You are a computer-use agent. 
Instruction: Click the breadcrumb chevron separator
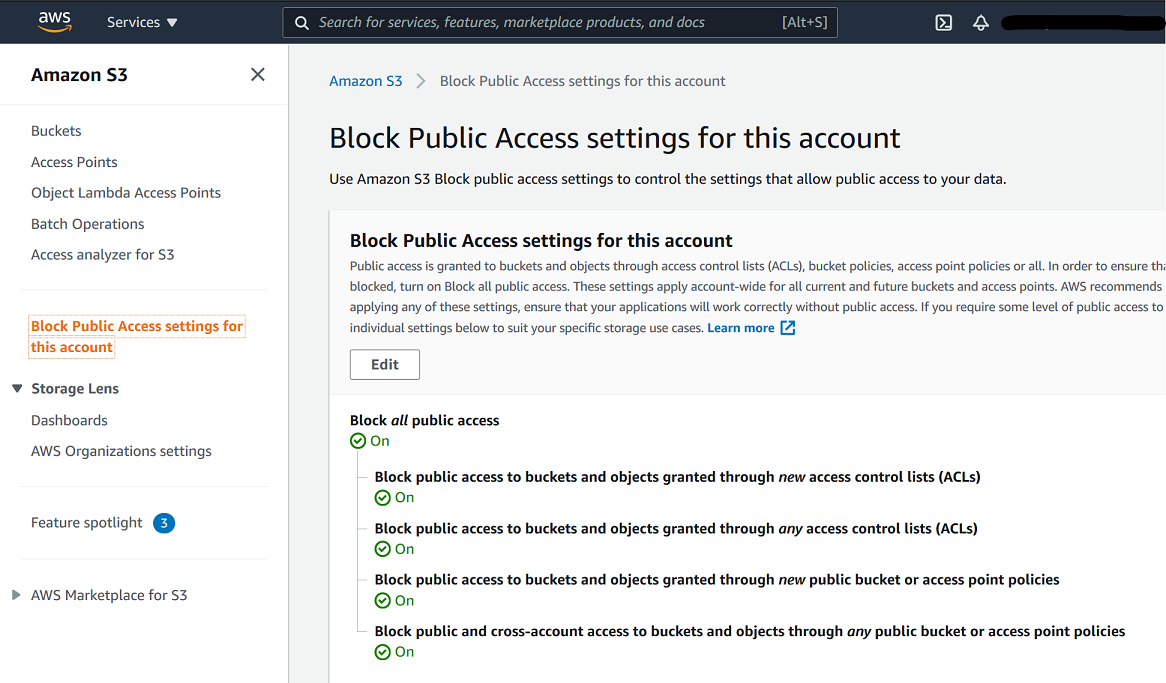(x=421, y=81)
